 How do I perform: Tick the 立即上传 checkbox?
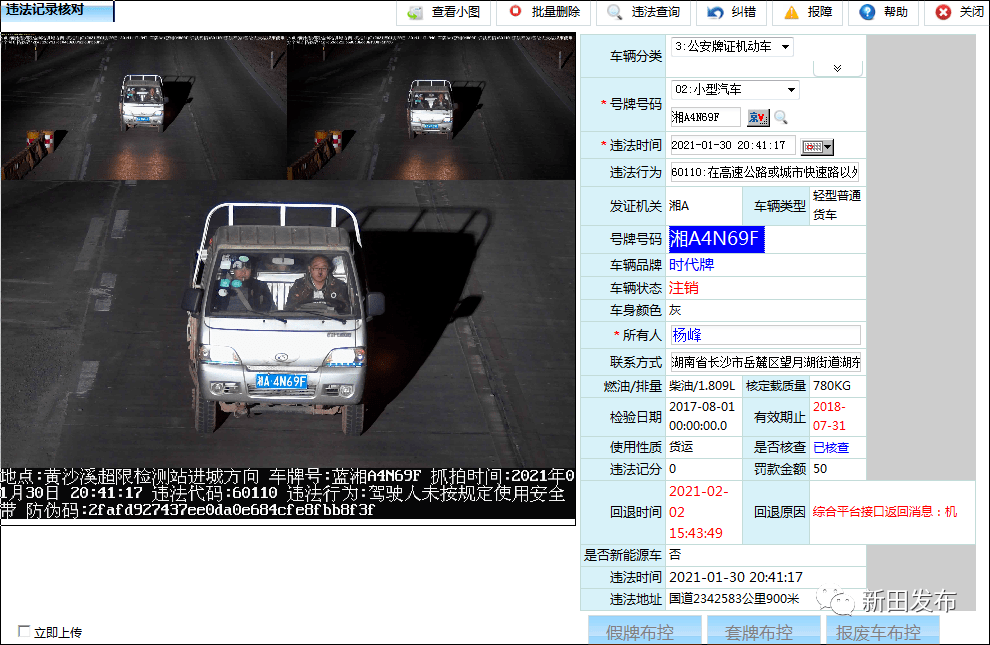coord(24,631)
